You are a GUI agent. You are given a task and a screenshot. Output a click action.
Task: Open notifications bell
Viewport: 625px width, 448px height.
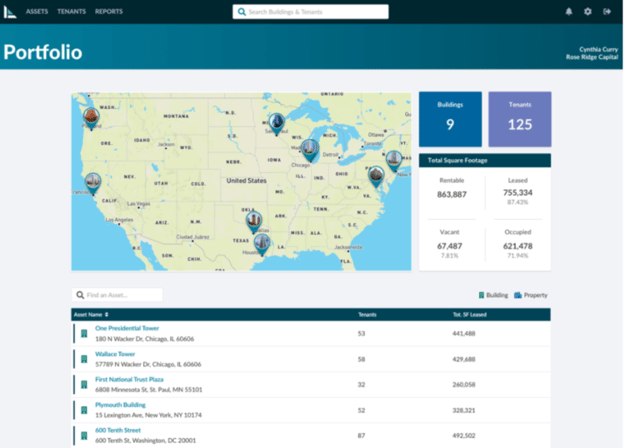click(x=569, y=12)
